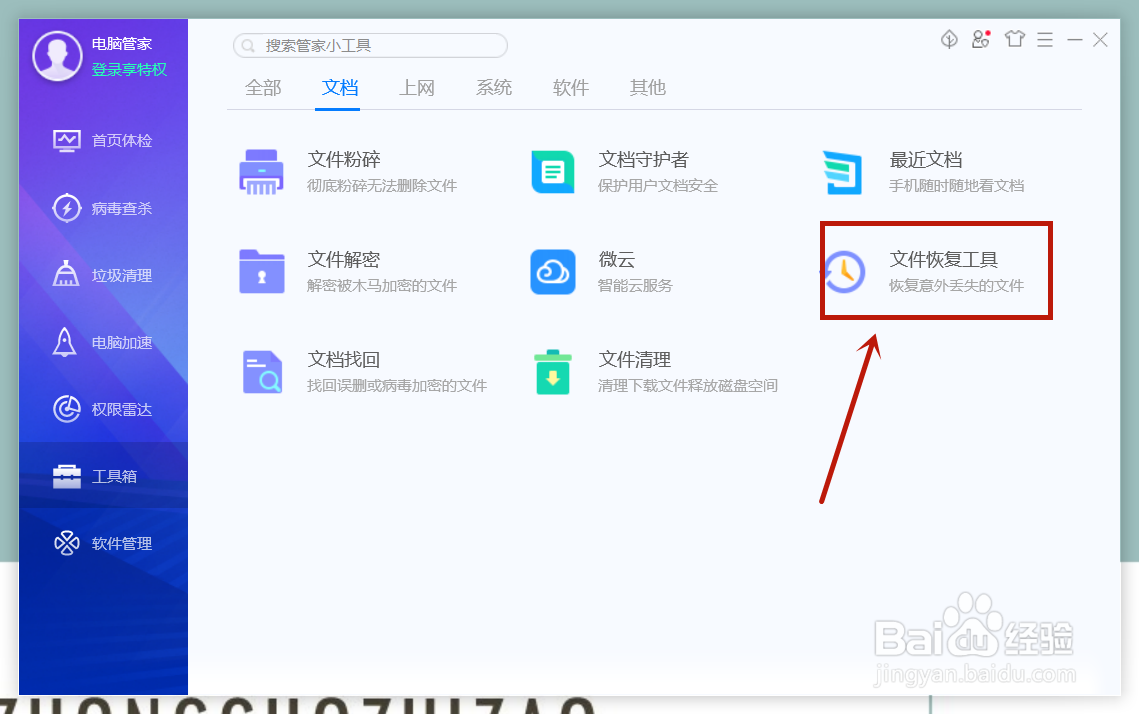Click the 登录享特权 login link

(x=129, y=70)
